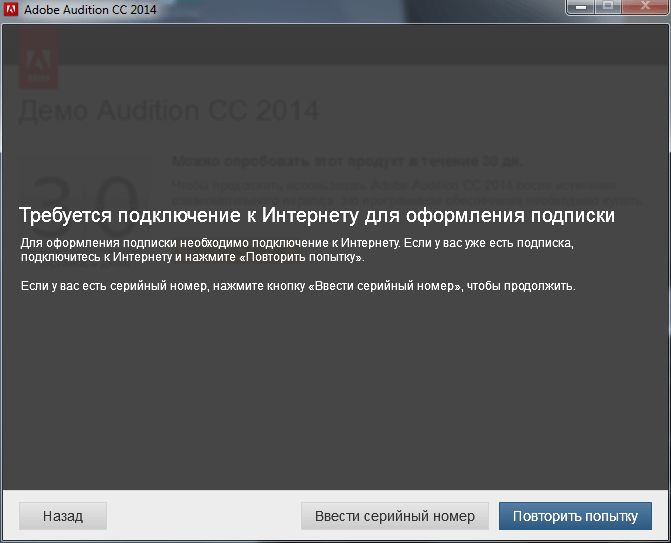Click the dimmed Adobe logo in the dialog

click(x=38, y=58)
